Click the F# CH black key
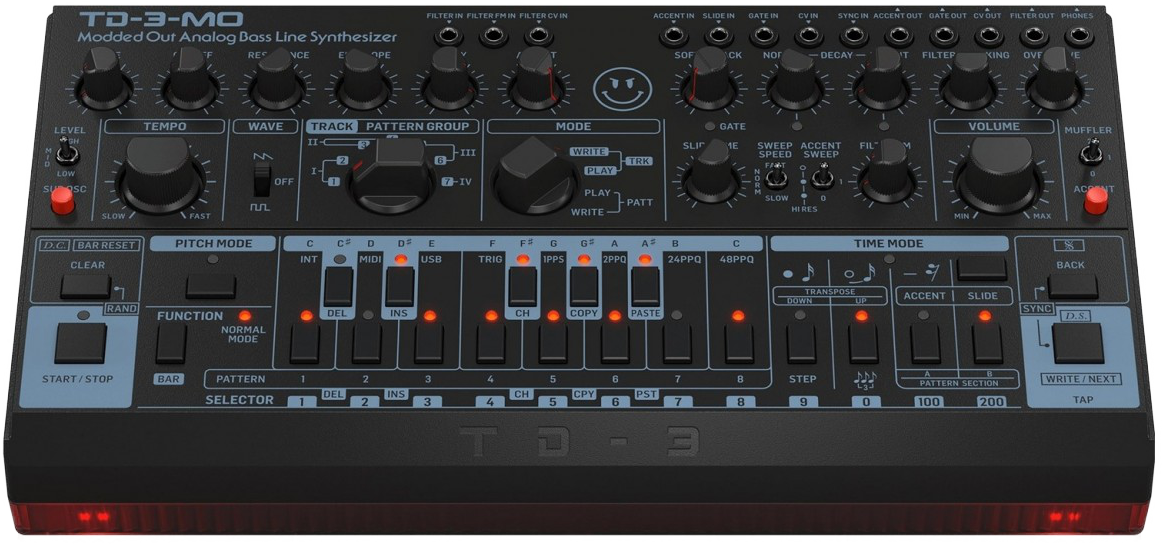 coord(522,287)
